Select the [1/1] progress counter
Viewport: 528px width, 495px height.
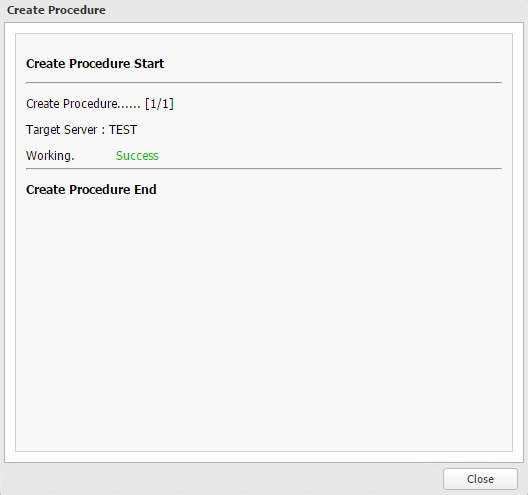pyautogui.click(x=159, y=104)
